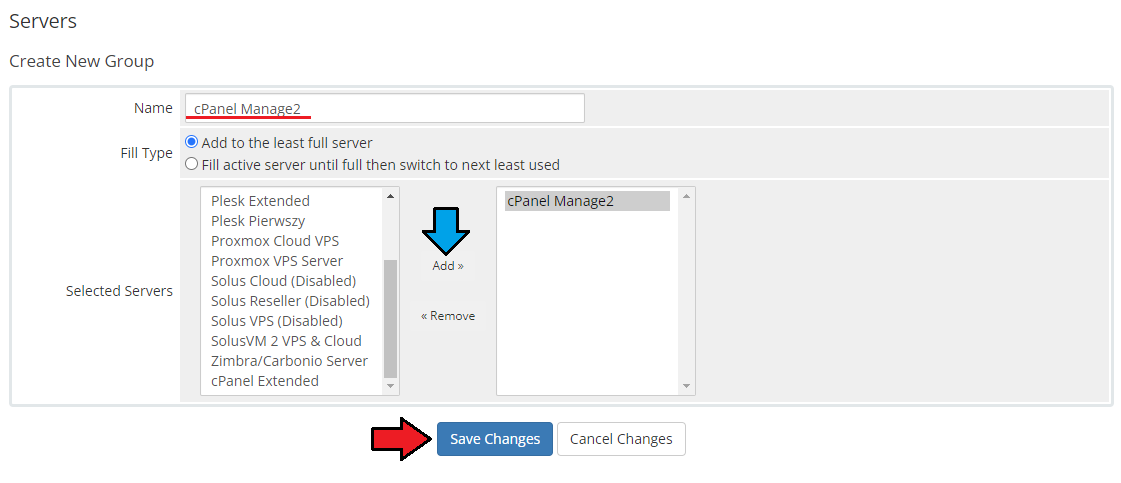The image size is (1121, 483).
Task: Choose Proxmox VPS Server from the list
Action: coord(277,261)
